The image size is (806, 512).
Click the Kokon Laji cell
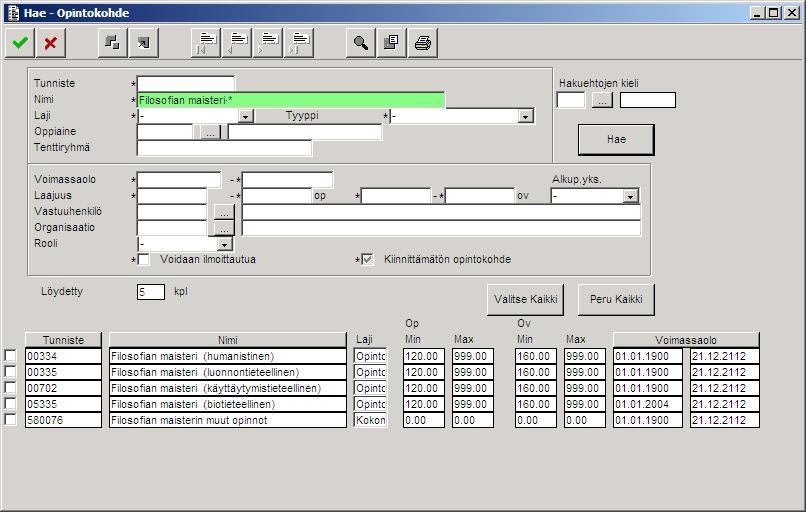[370, 419]
